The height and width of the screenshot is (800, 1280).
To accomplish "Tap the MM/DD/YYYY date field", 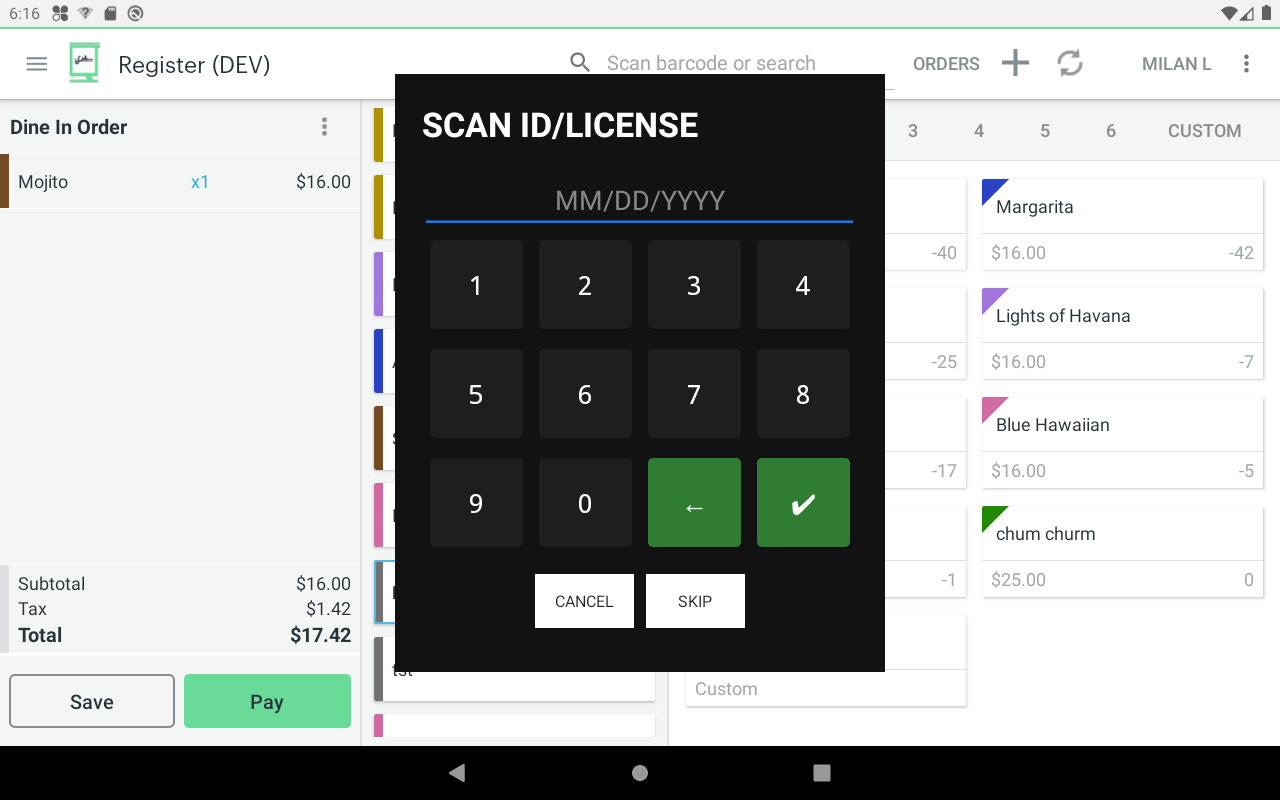I will click(639, 201).
